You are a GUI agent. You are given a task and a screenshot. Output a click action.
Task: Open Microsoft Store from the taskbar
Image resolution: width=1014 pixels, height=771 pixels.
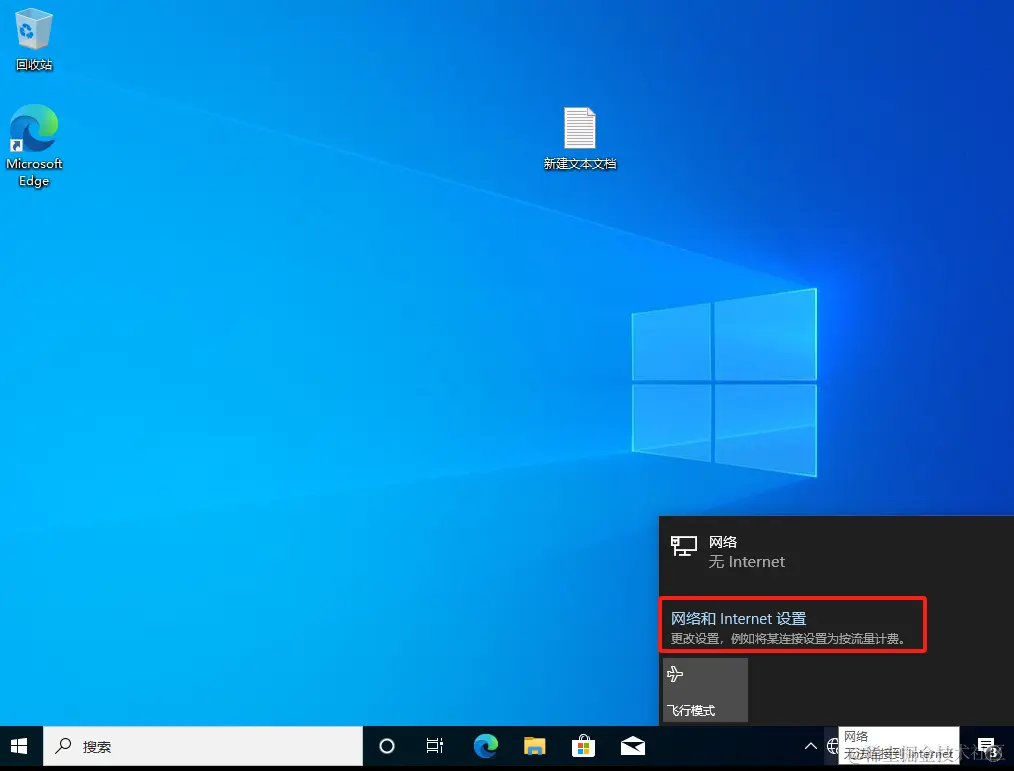click(x=583, y=746)
